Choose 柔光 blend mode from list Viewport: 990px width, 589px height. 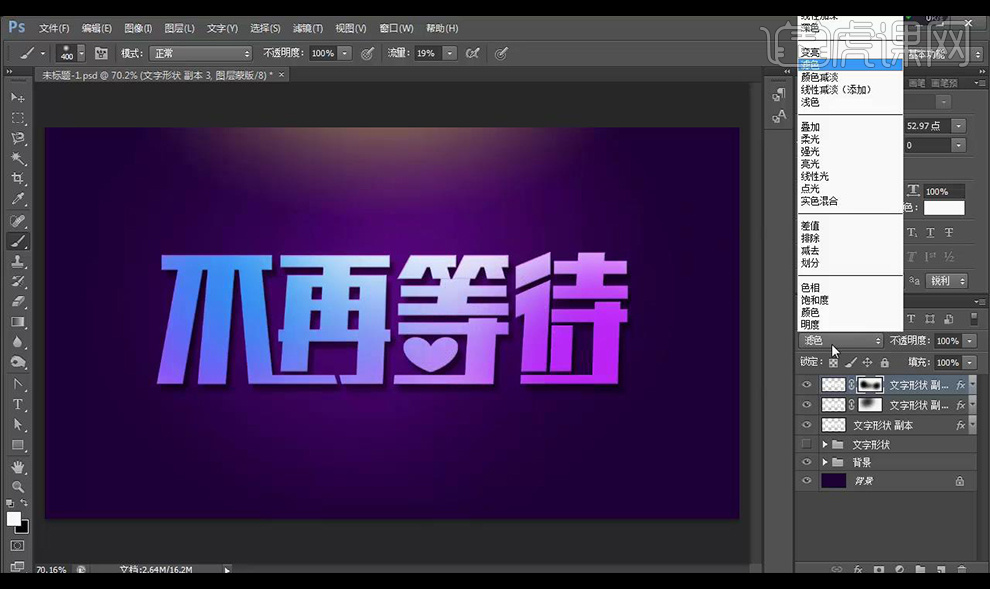click(810, 139)
